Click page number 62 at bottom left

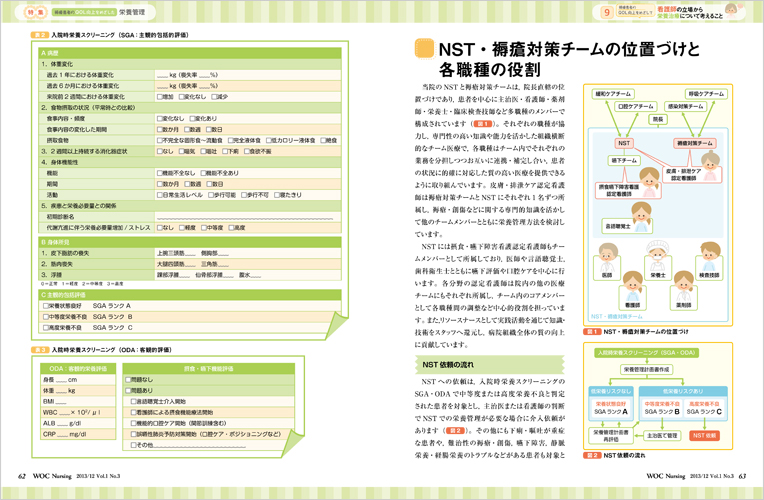tap(21, 476)
